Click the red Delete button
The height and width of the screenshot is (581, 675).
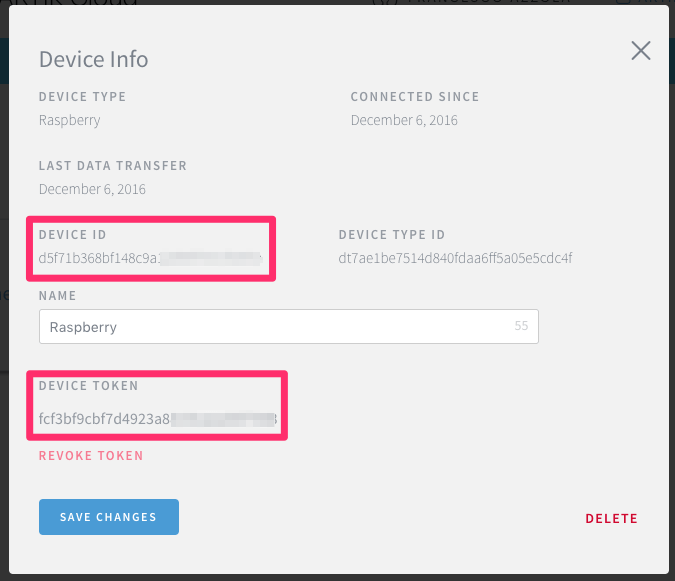[x=611, y=518]
